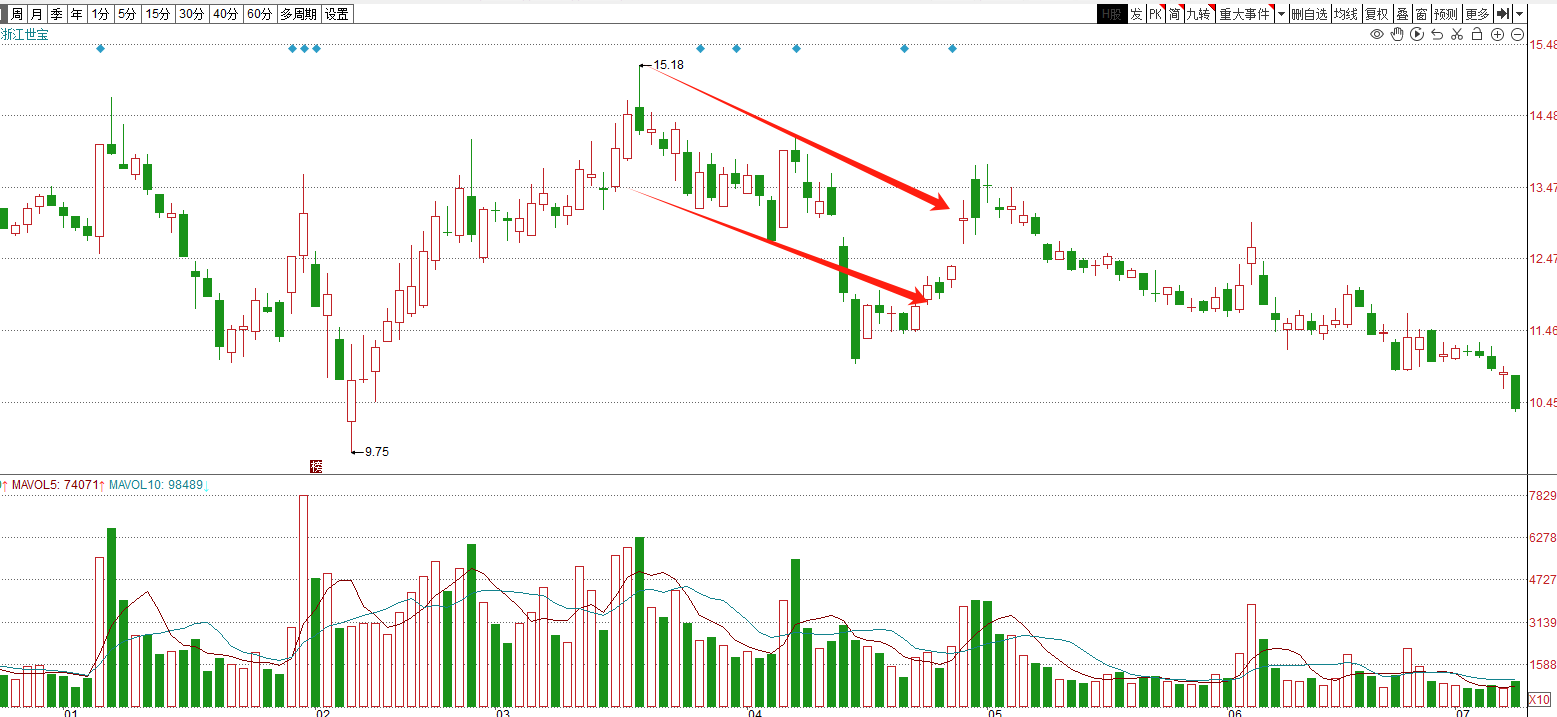Click the 05 month label on time axis
This screenshot has width=1557, height=717.
coord(993,713)
